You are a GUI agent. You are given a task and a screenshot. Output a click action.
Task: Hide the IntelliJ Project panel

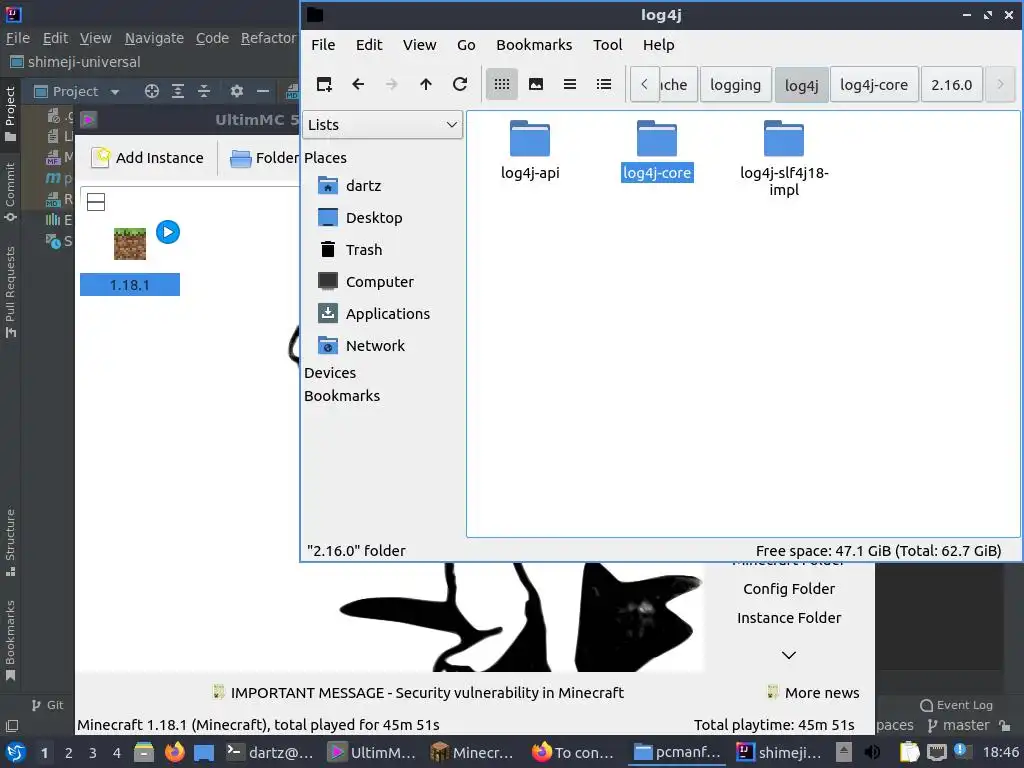click(263, 91)
